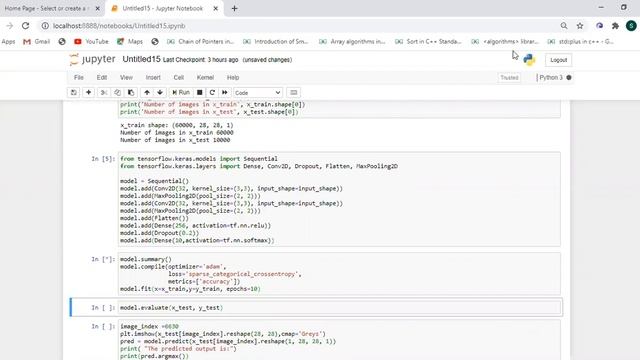640x360 pixels.
Task: Open the Kernel menu
Action: pos(205,78)
